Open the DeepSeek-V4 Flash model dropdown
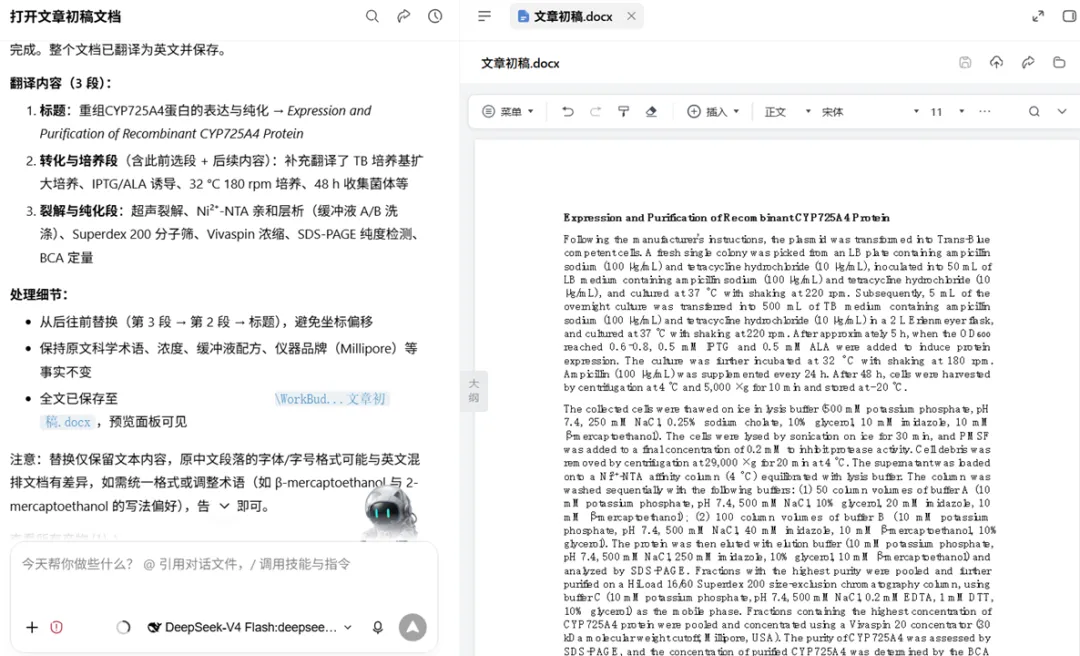The width and height of the screenshot is (1080, 656). [251, 627]
